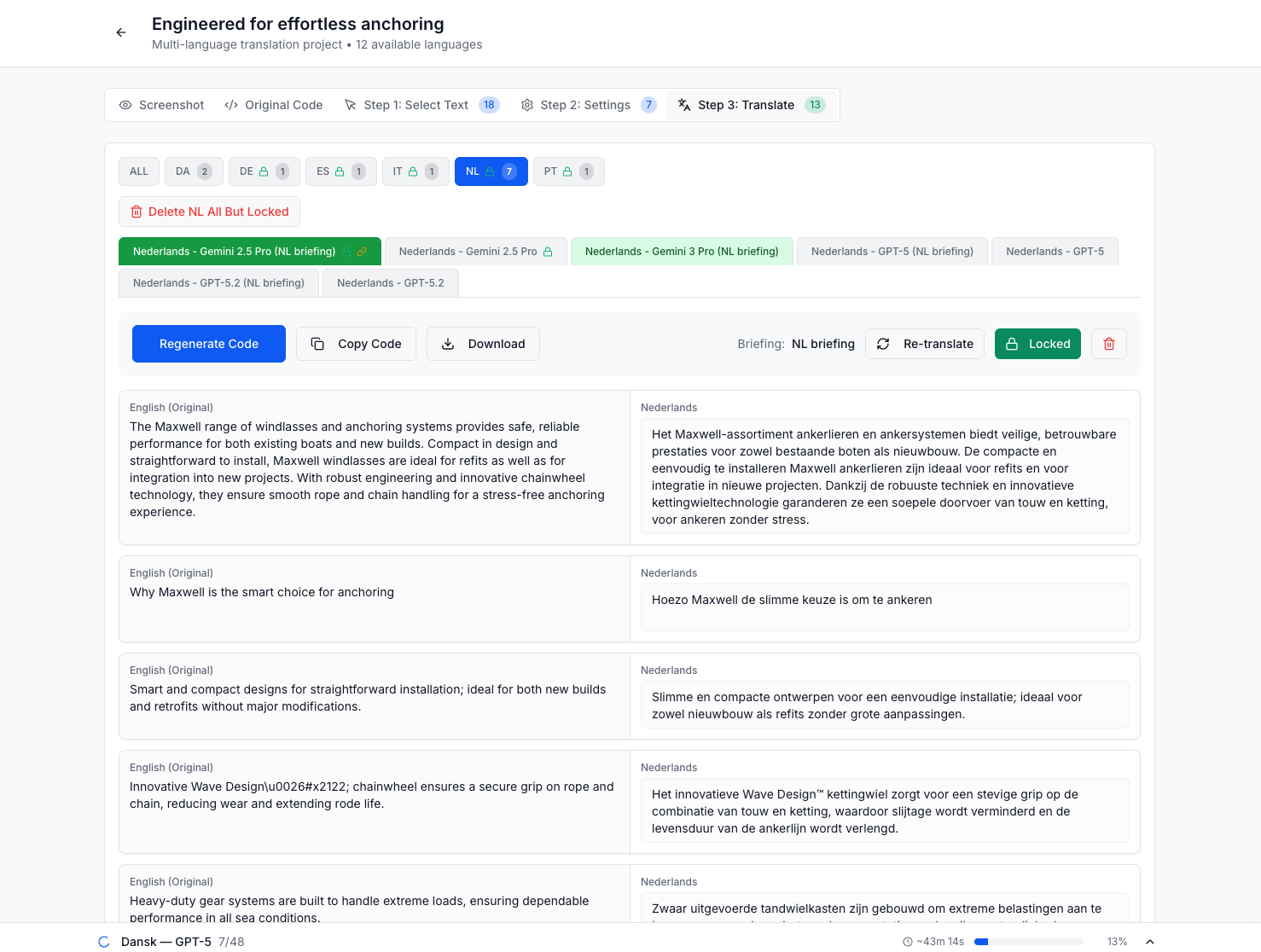Open Step 1: Select Text tab
The width and height of the screenshot is (1261, 952).
(421, 105)
